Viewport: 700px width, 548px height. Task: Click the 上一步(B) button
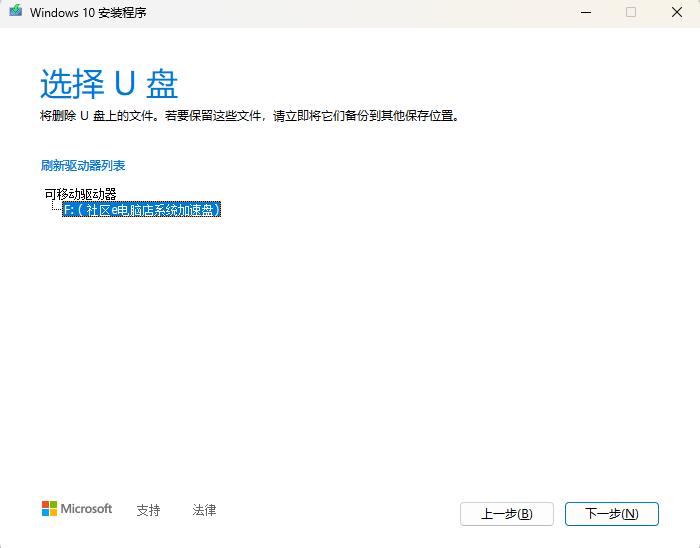pos(507,514)
